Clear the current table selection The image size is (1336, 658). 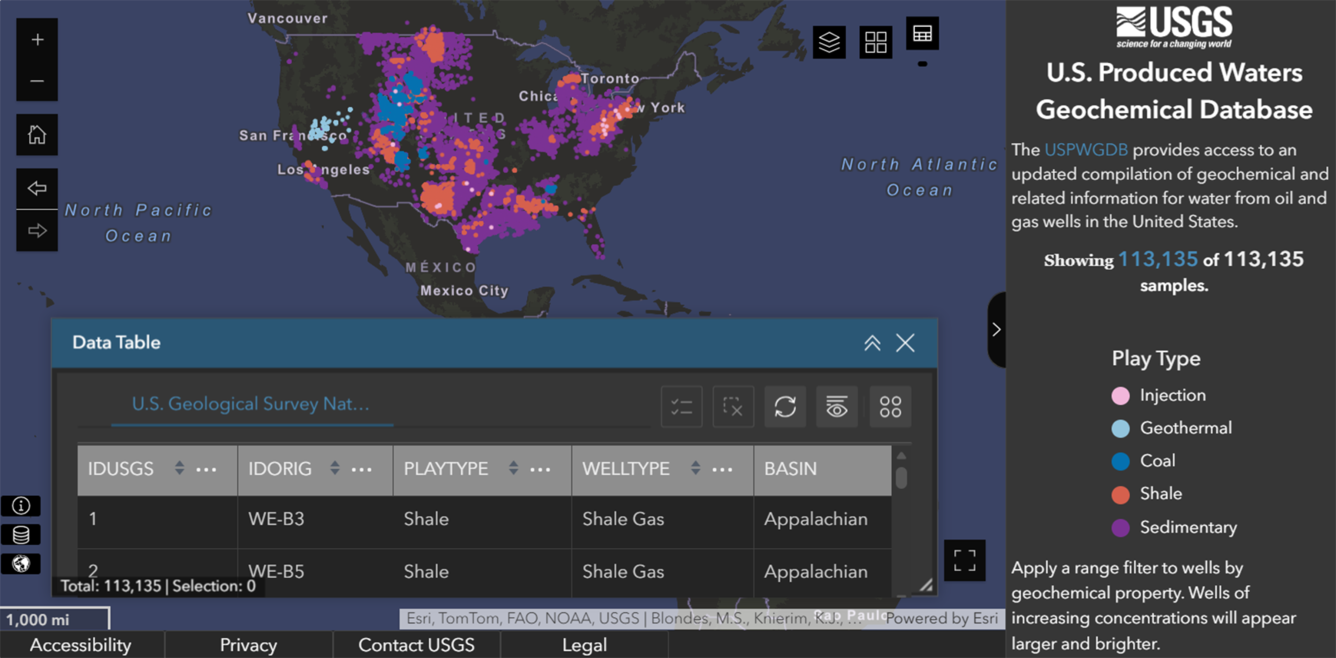coord(733,407)
